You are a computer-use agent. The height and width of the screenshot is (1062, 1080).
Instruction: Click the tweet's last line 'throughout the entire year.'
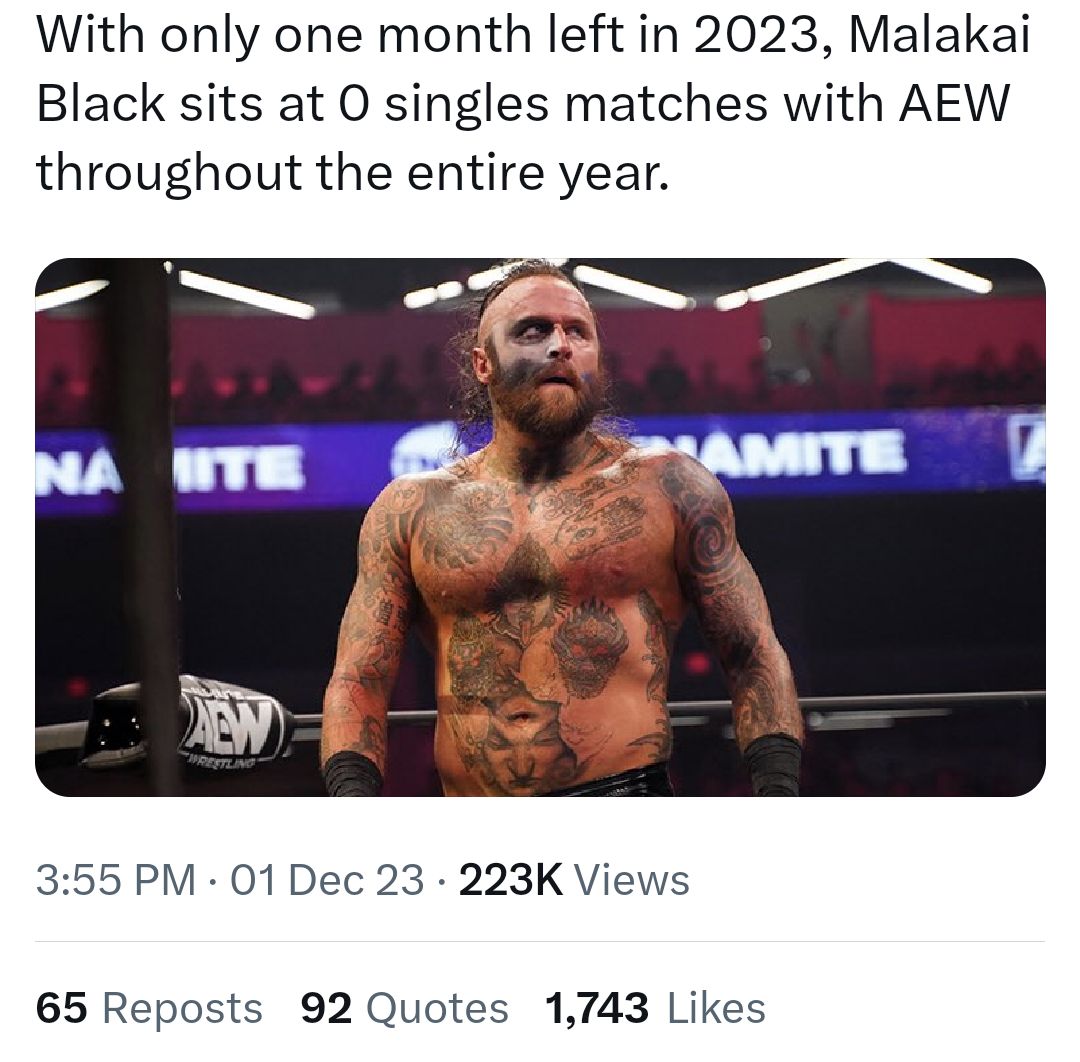350,174
